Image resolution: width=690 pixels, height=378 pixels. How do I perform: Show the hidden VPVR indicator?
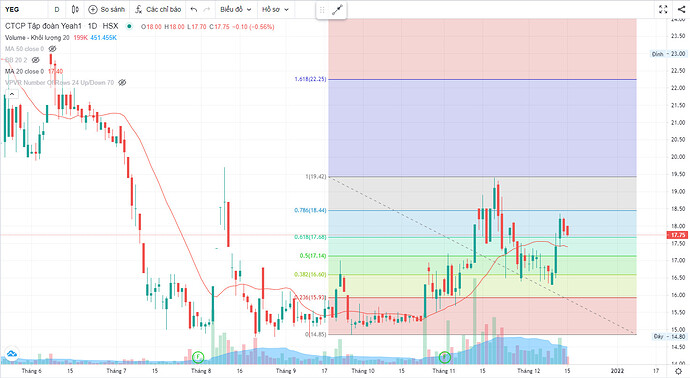(122, 82)
